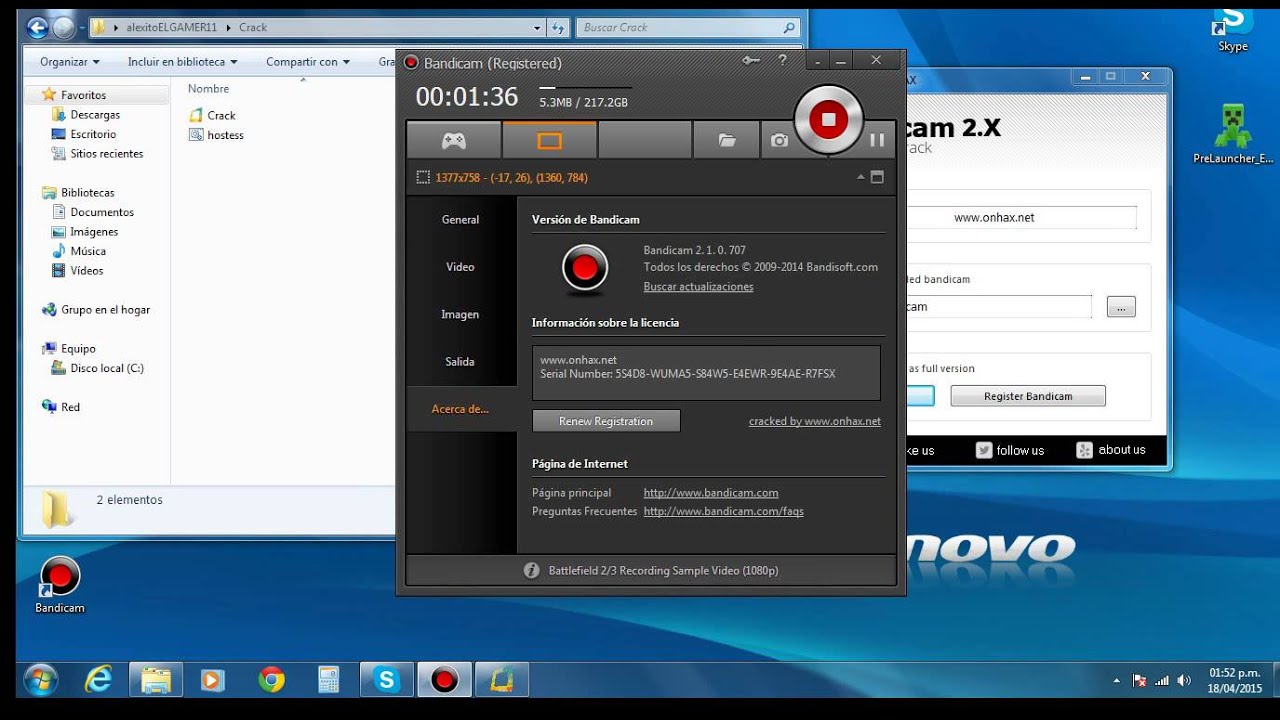Open Sitios recientes in navigation pane
This screenshot has height=720, width=1280.
pos(106,154)
